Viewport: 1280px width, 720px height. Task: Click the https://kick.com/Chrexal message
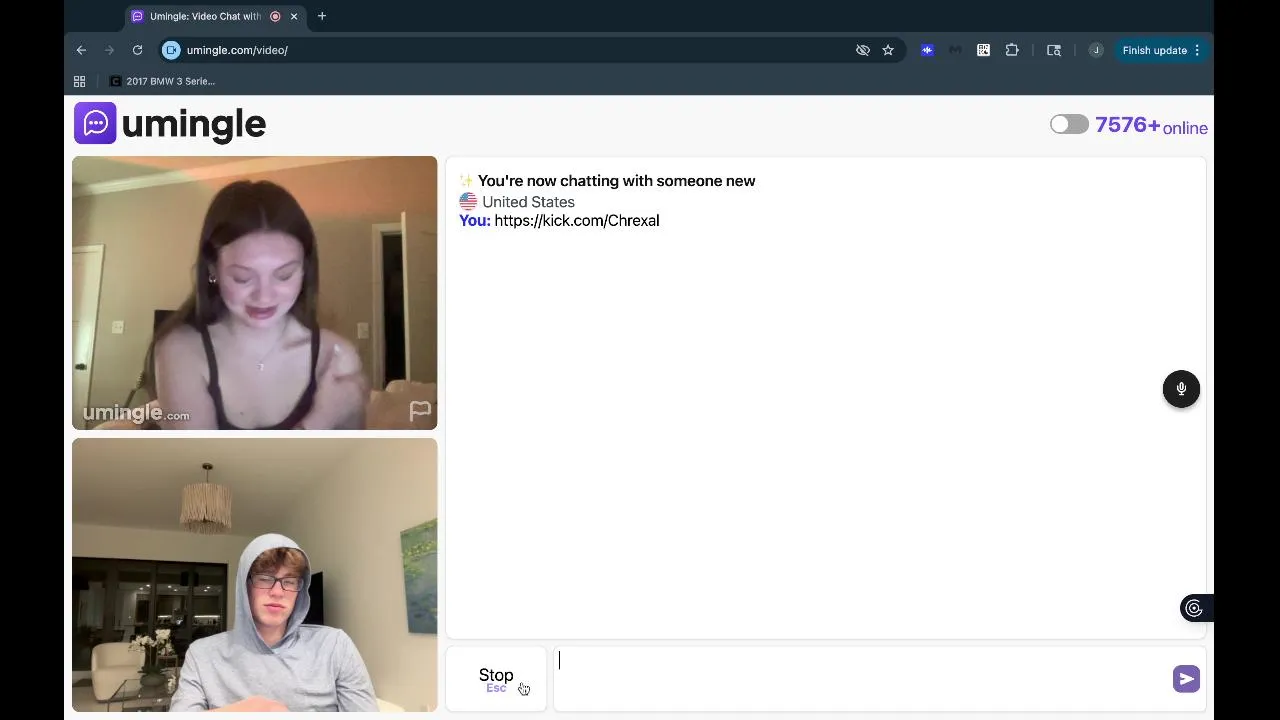pyautogui.click(x=577, y=221)
